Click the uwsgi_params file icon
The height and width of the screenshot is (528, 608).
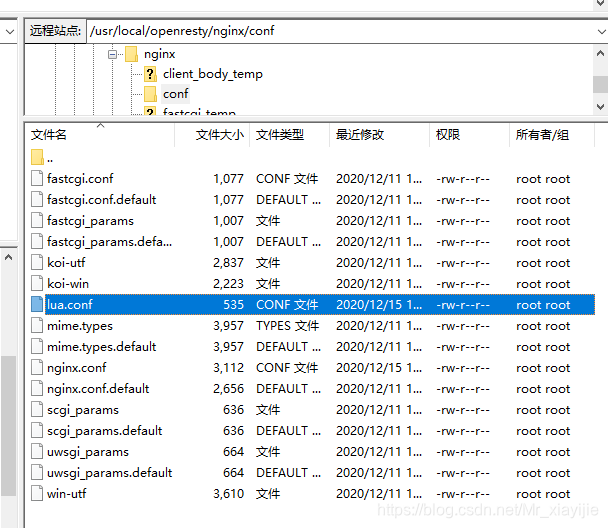tap(37, 452)
